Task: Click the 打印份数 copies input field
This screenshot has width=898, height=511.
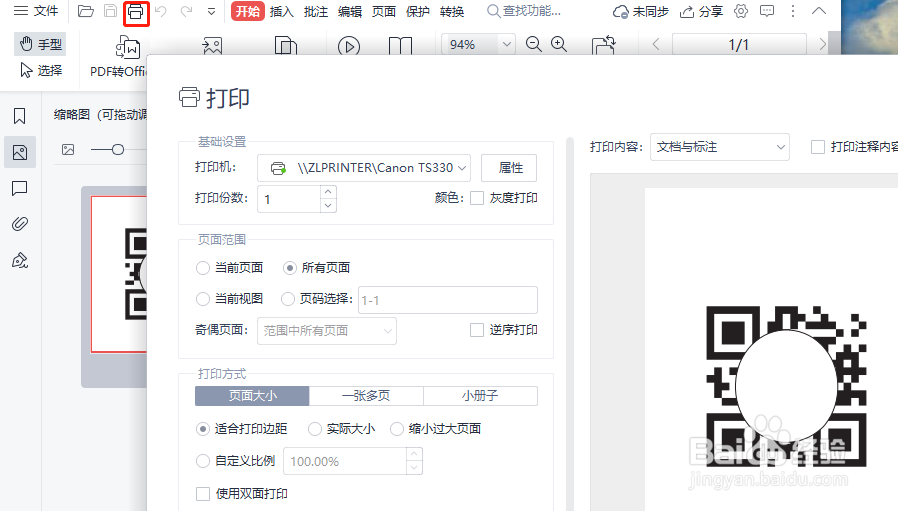Action: 289,199
